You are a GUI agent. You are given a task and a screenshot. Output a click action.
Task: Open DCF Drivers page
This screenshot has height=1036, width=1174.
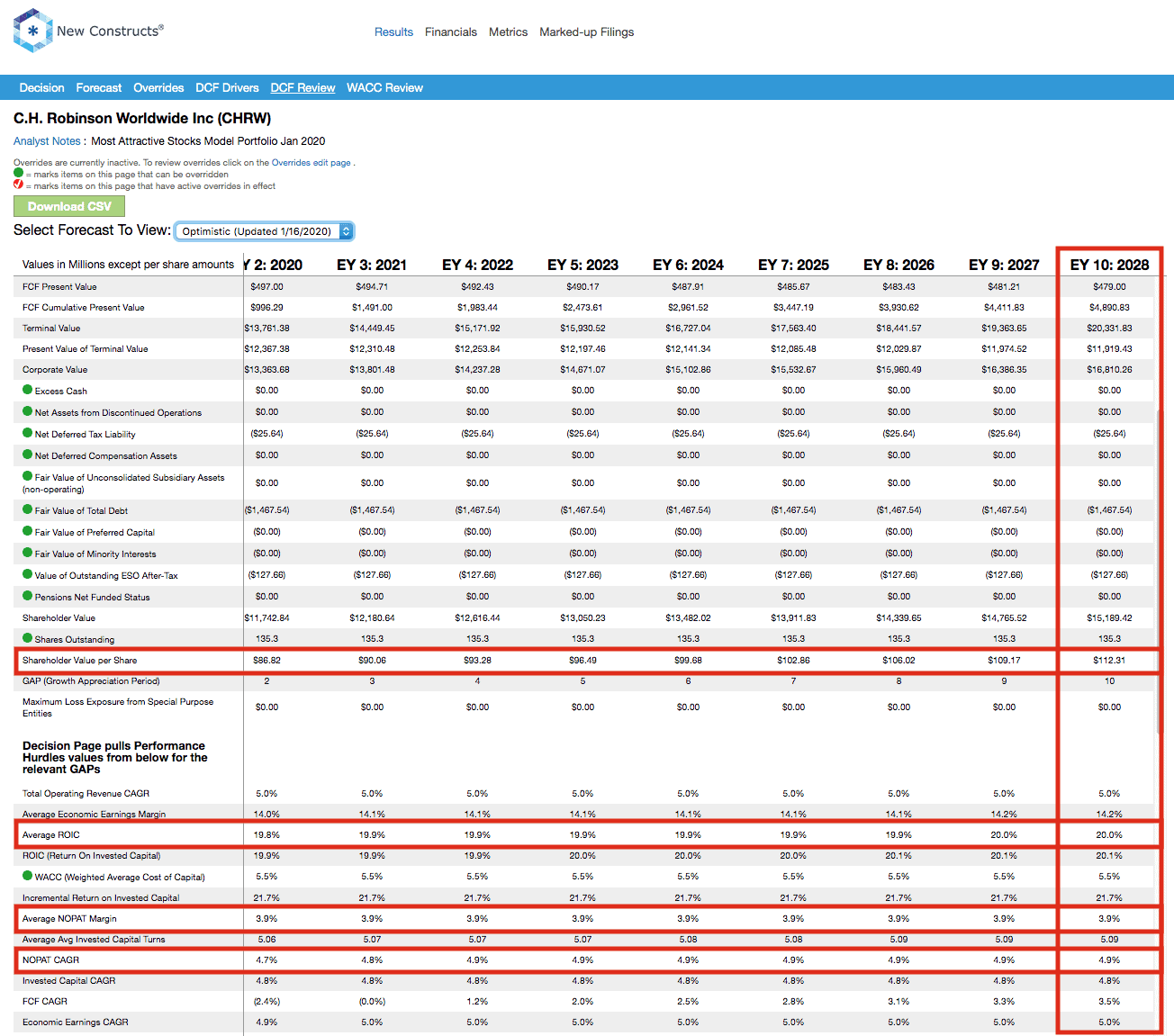[x=227, y=87]
